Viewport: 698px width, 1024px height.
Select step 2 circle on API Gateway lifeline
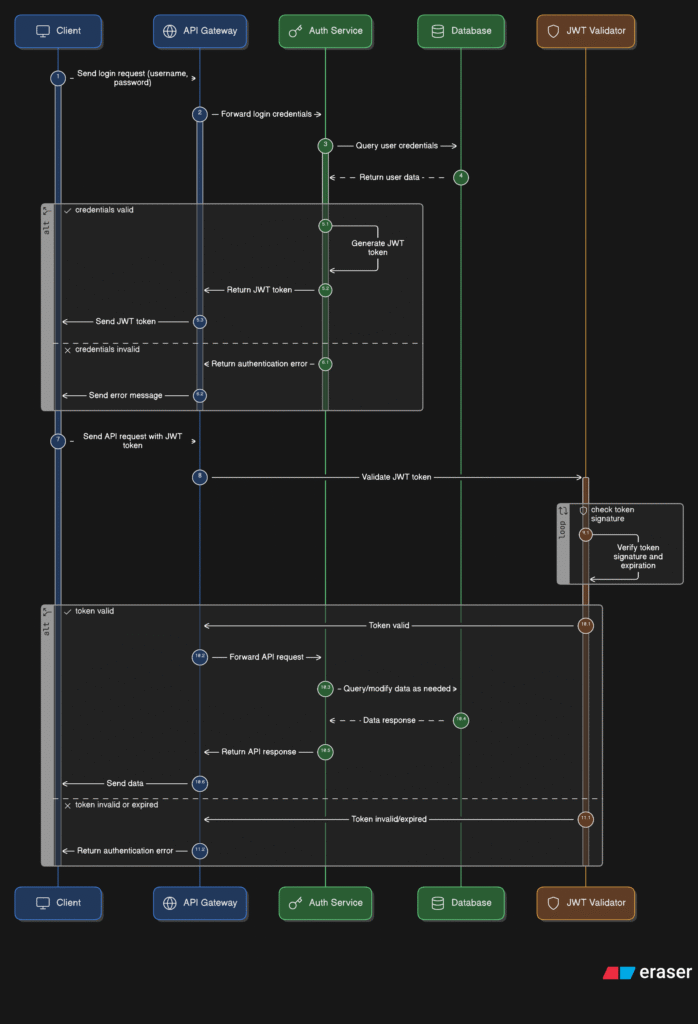(x=200, y=114)
